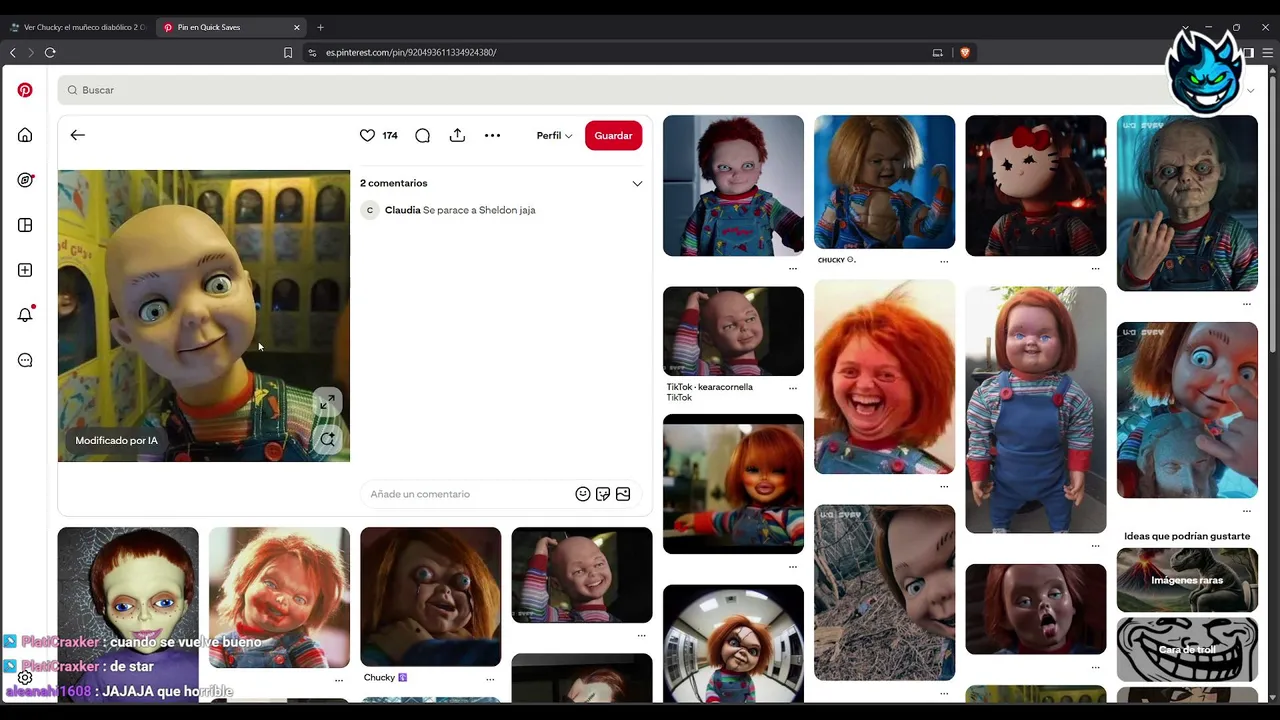This screenshot has width=1280, height=720.
Task: Open the Explore compass icon in sidebar
Action: click(25, 180)
